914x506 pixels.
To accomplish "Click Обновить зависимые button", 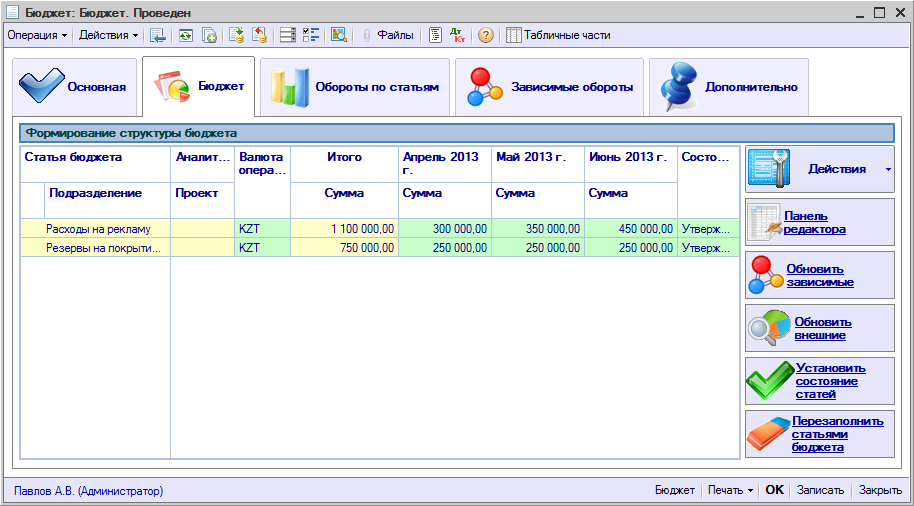I will click(819, 275).
